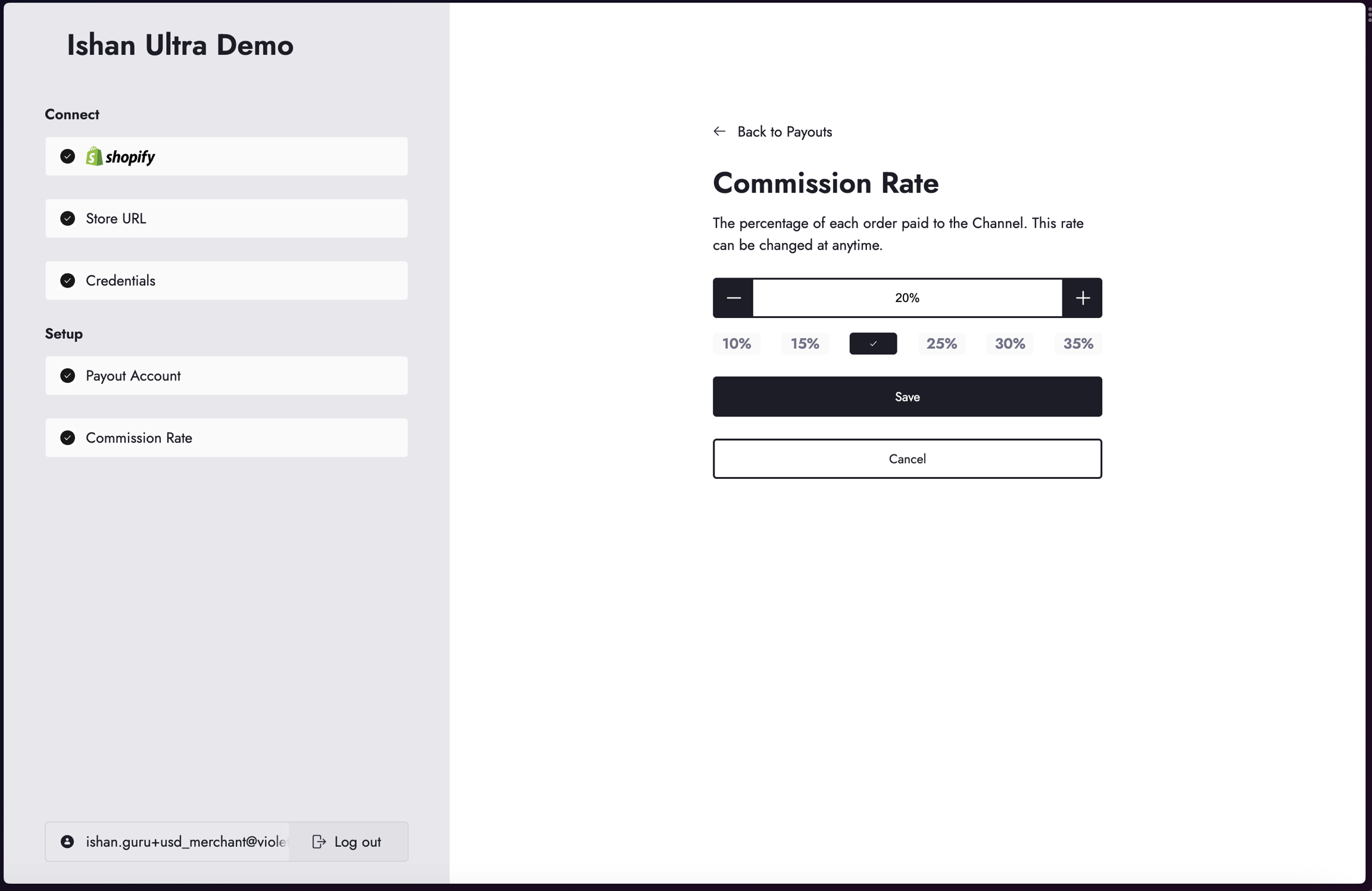Cancel the commission rate changes

[907, 459]
